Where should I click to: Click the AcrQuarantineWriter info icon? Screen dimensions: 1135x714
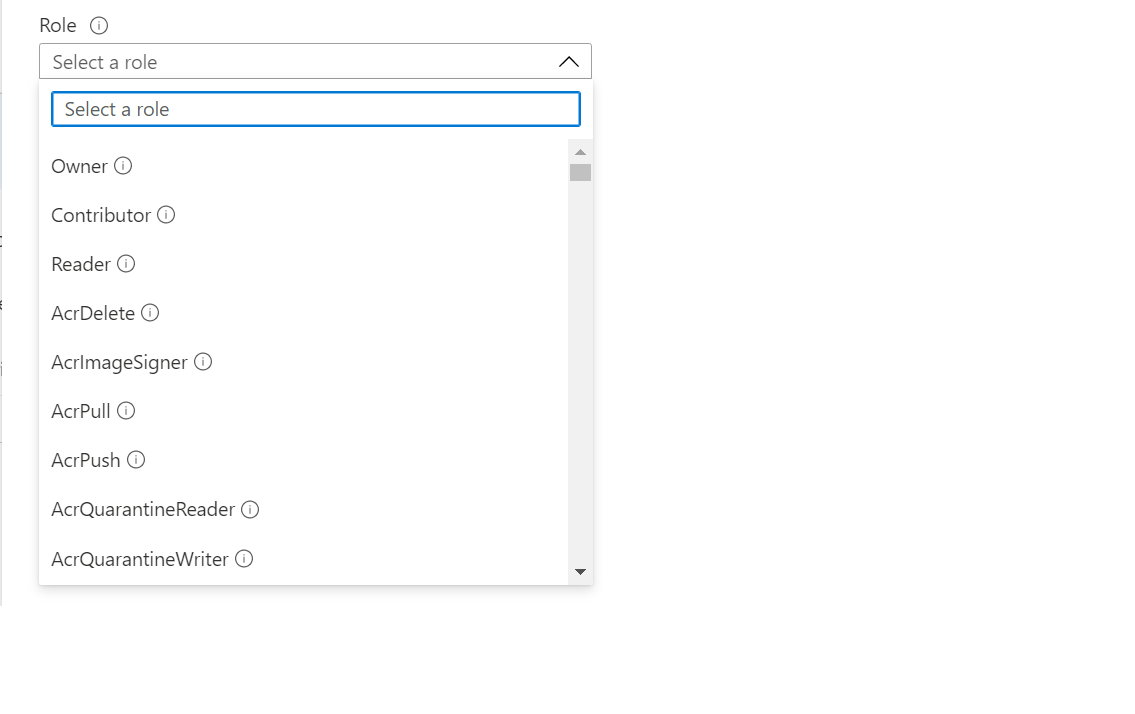click(244, 558)
